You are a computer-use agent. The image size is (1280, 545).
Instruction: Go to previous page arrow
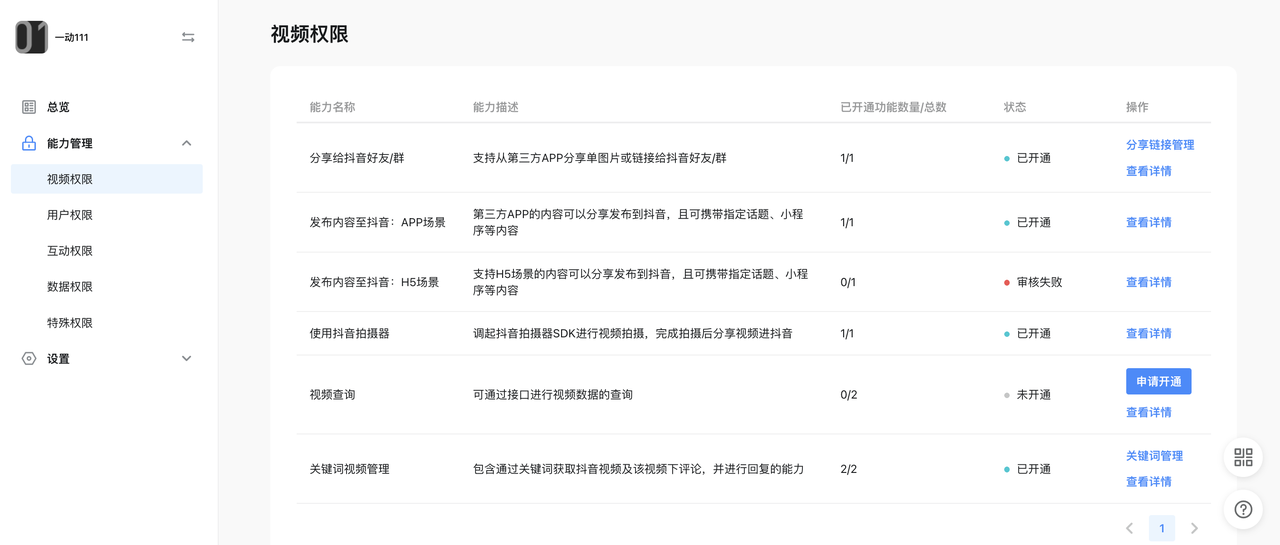coord(1129,528)
